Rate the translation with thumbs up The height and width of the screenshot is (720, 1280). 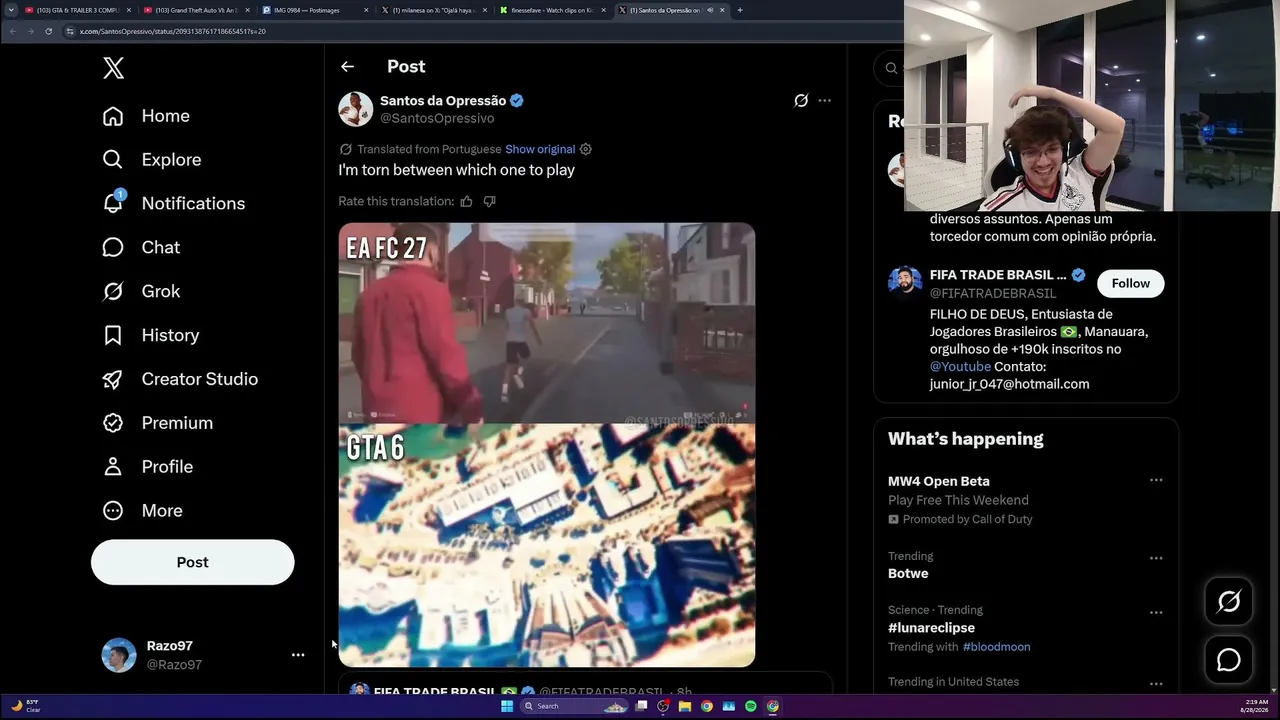[x=466, y=201]
